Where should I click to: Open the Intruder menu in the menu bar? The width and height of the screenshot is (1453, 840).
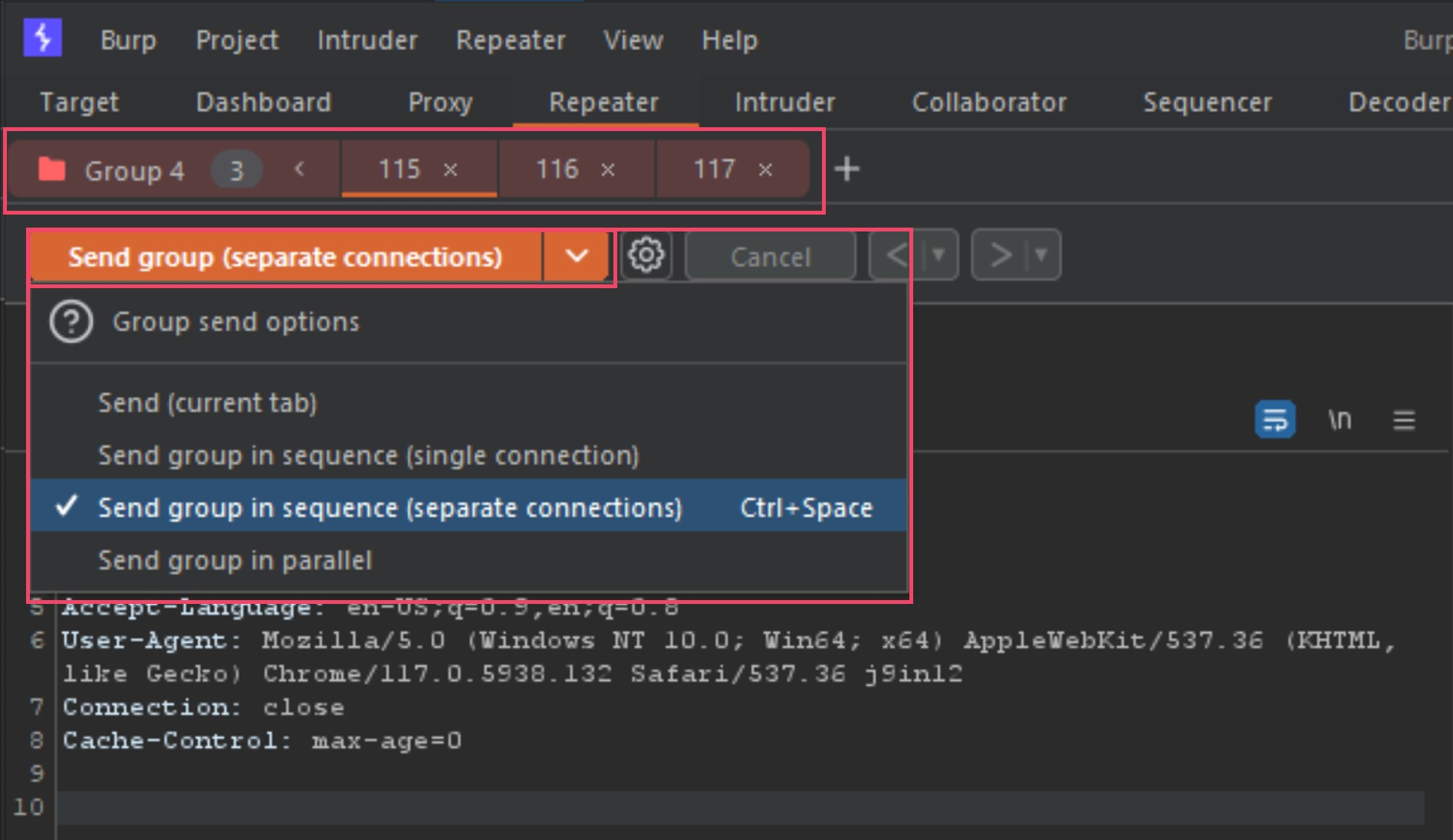367,40
